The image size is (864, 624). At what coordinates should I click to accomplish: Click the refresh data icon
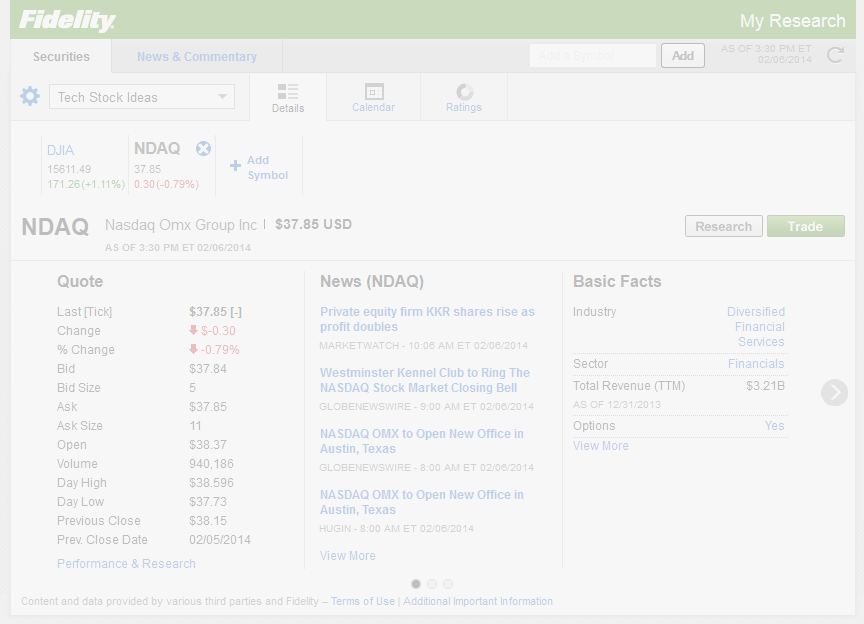coord(835,55)
